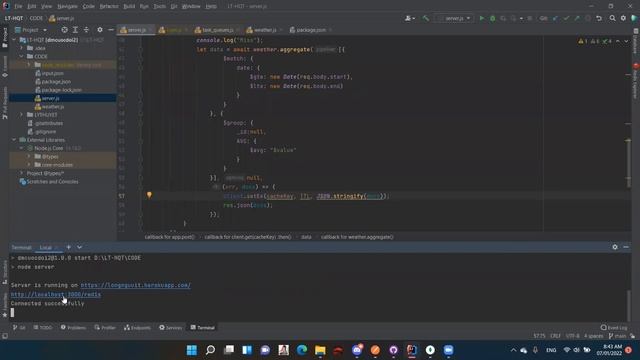
Task: Expand all icon in Project panel header
Action: pos(75,30)
